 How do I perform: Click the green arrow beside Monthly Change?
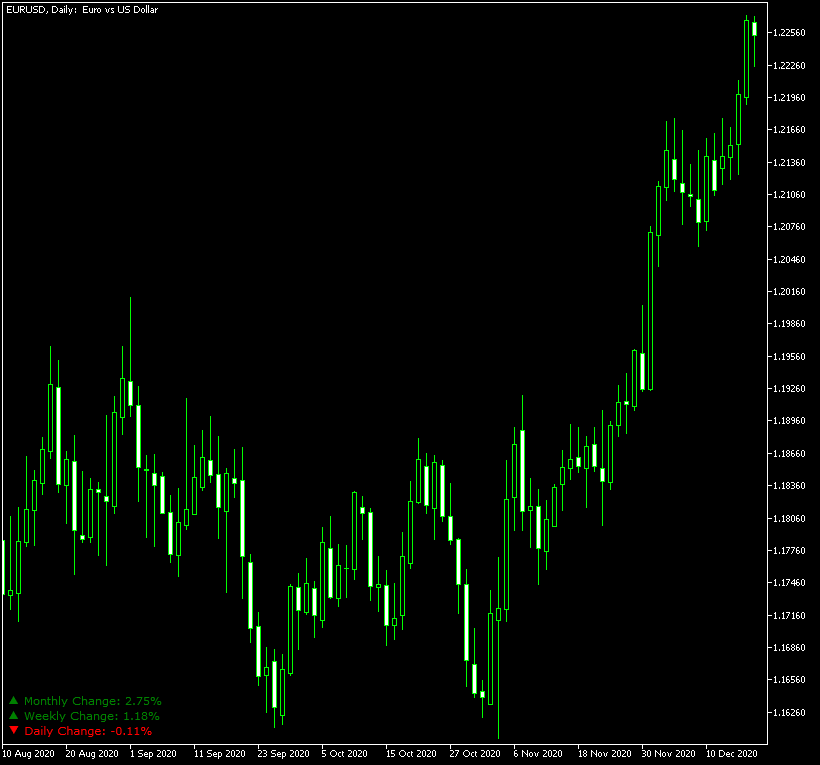[14, 701]
